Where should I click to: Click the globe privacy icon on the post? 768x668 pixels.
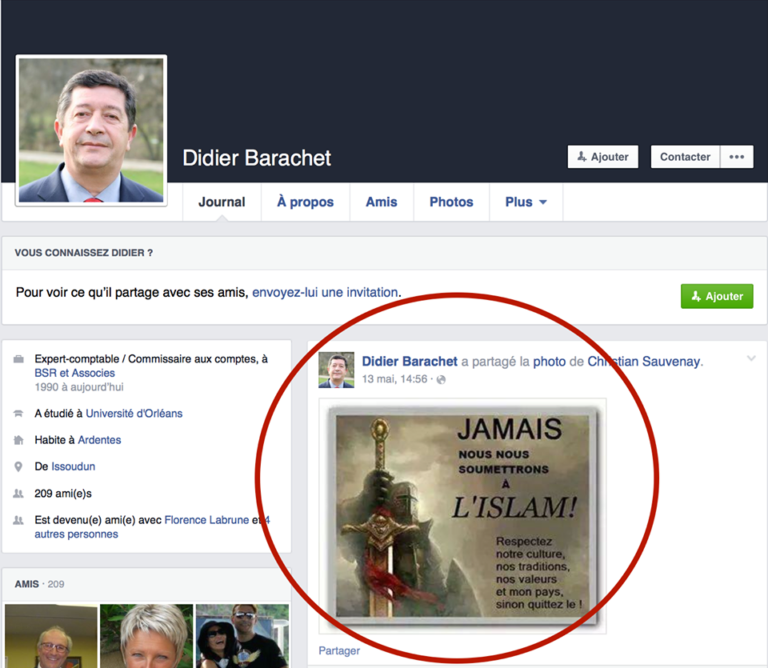click(441, 380)
